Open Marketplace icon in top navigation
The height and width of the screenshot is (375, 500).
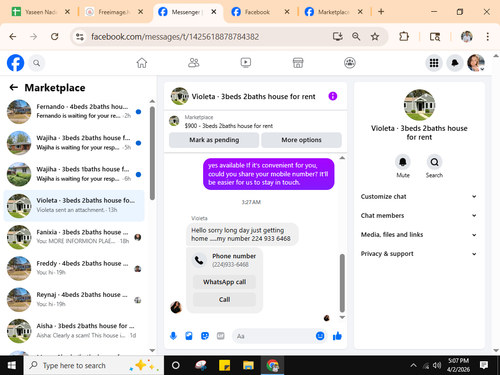(x=298, y=63)
